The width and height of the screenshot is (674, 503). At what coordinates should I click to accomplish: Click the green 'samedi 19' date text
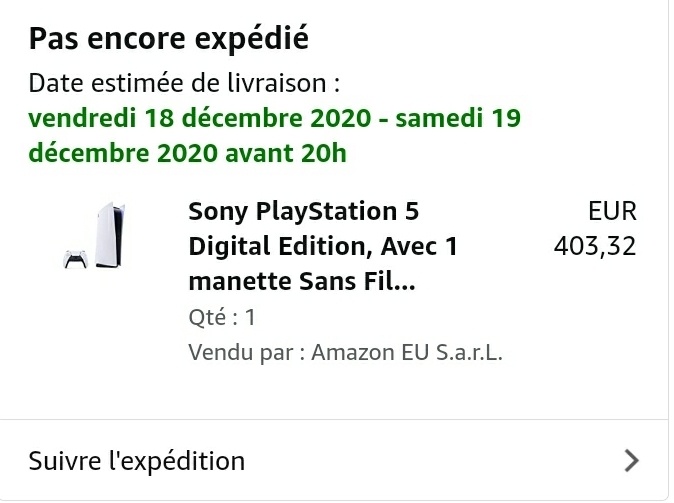(x=458, y=119)
